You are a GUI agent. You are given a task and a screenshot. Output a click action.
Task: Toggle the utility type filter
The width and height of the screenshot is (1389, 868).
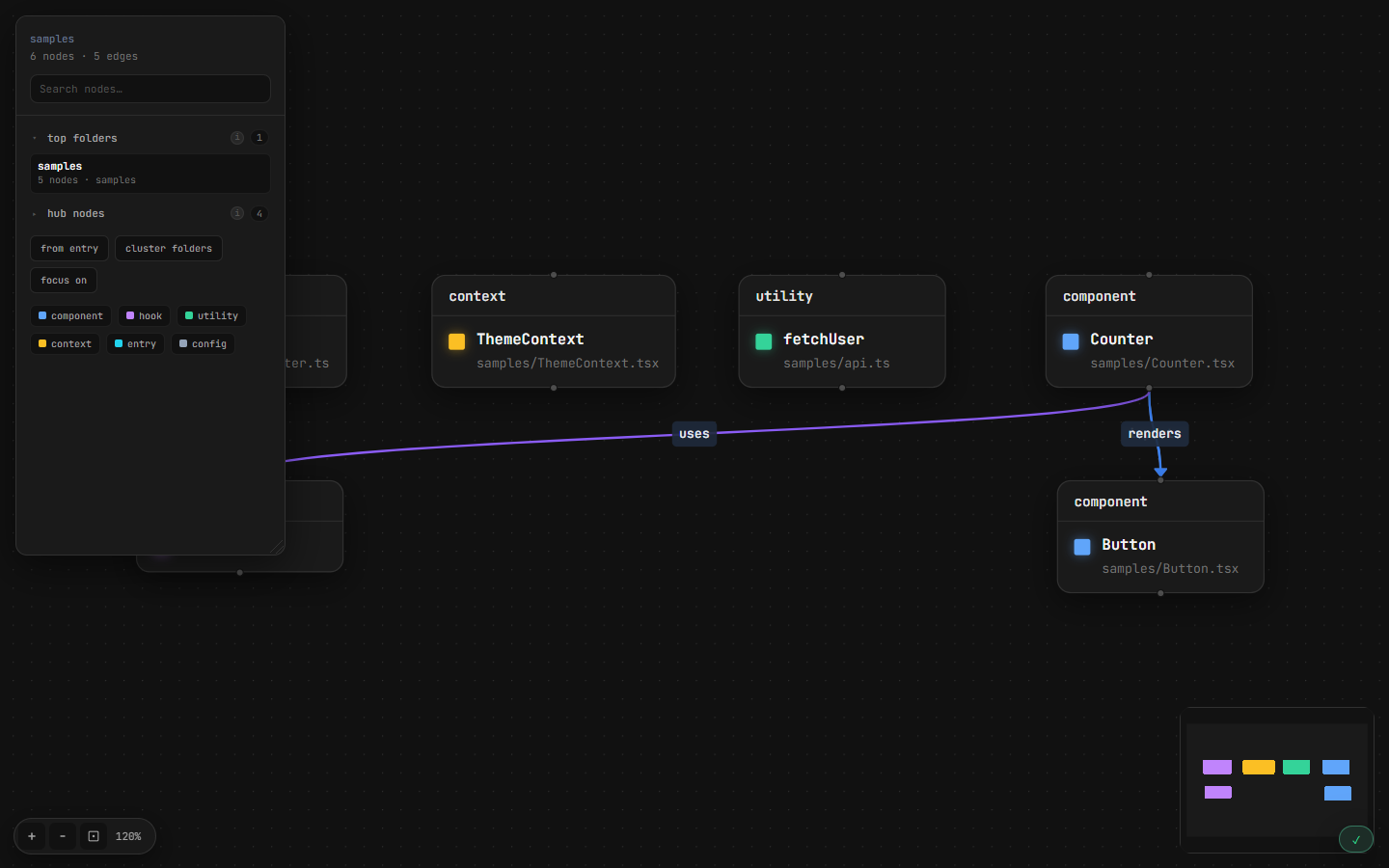(211, 316)
